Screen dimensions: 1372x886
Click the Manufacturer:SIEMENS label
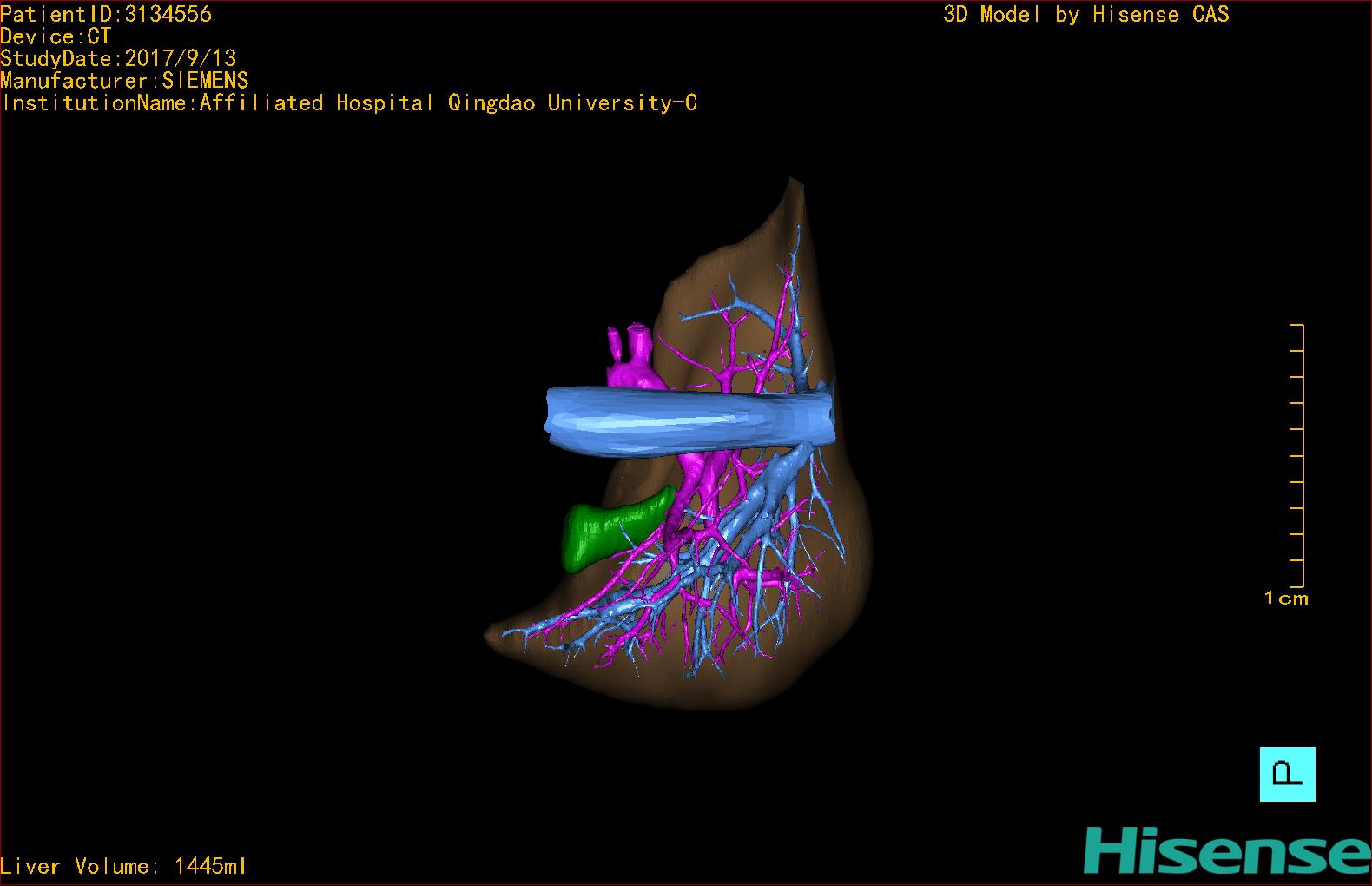[x=124, y=81]
